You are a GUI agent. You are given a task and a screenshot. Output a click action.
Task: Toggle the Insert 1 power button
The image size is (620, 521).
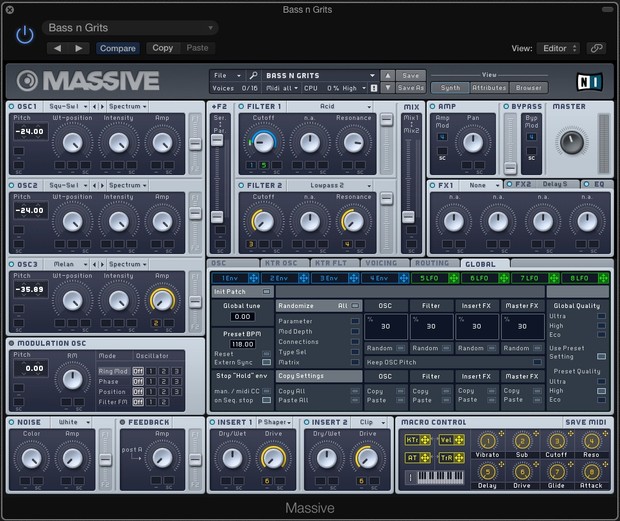pos(212,422)
